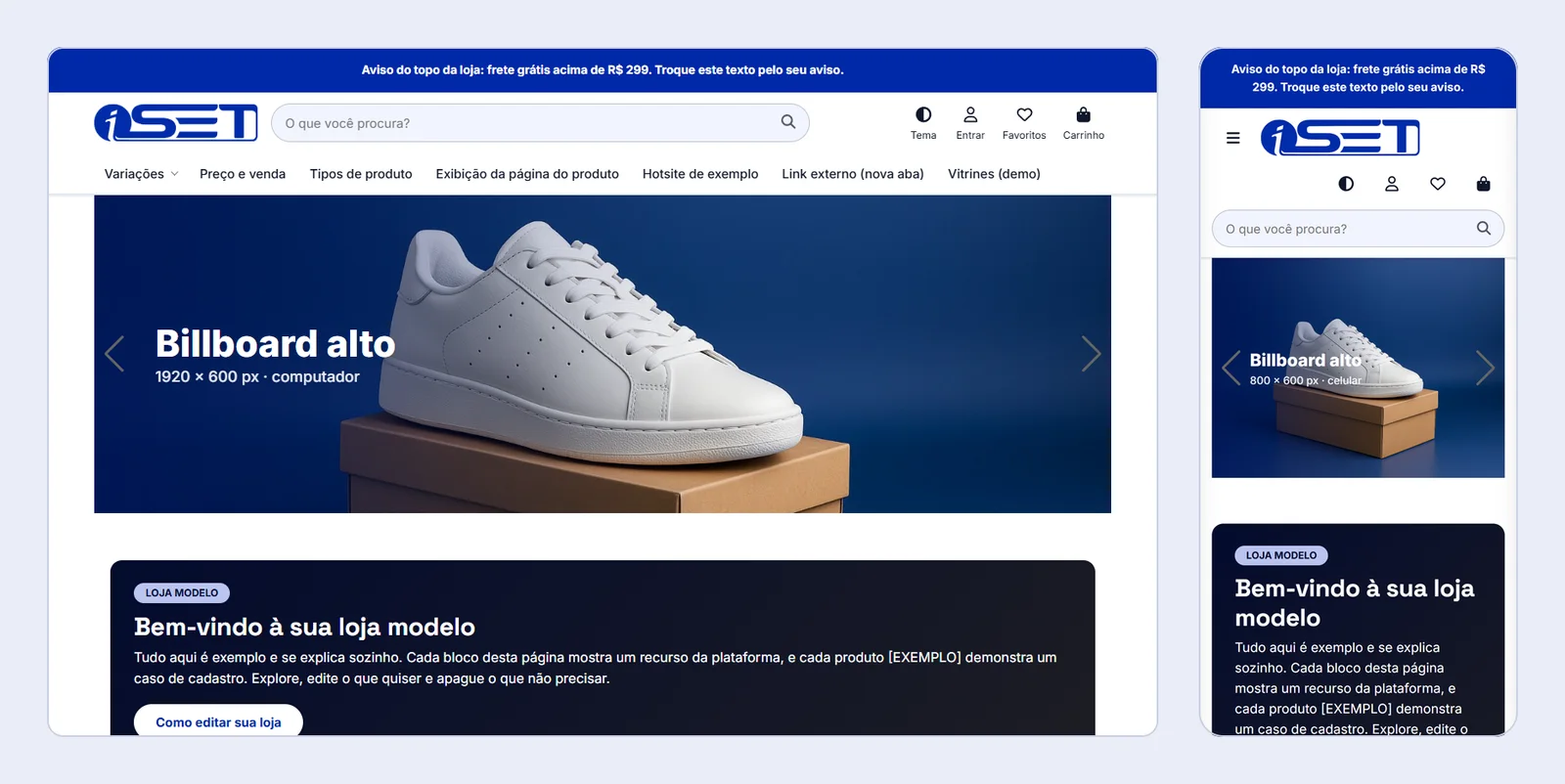Open Link externo (nova aba)
Screen dimensions: 1565x784
853,174
